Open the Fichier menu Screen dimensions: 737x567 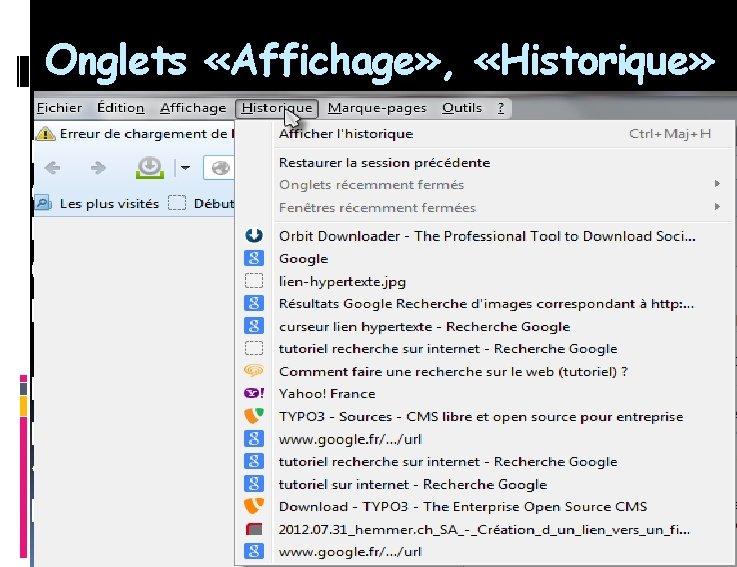click(59, 108)
